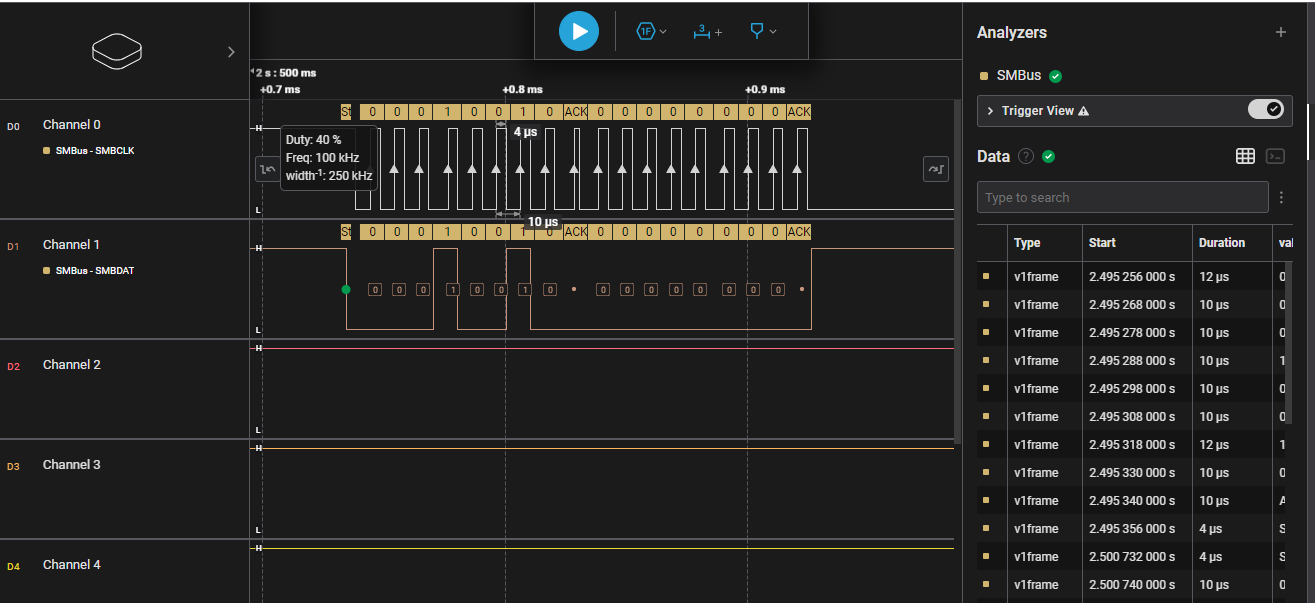The height and width of the screenshot is (603, 1315).
Task: Select the SMBus analyzer entry
Action: tap(1020, 75)
